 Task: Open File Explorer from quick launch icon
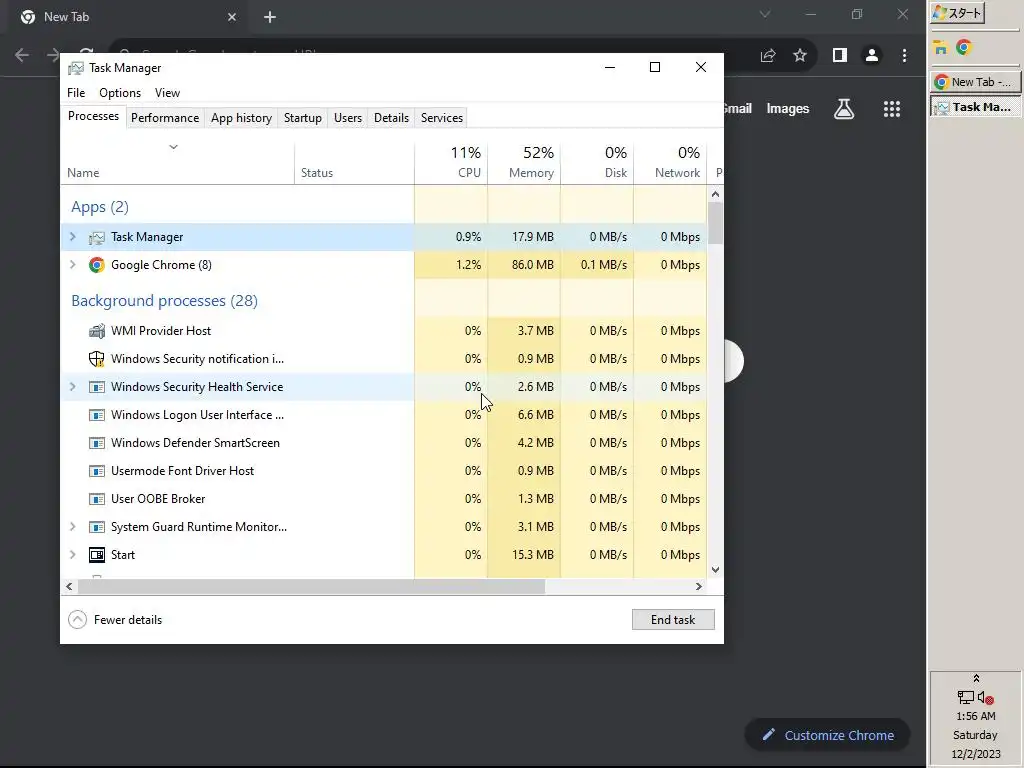point(940,48)
